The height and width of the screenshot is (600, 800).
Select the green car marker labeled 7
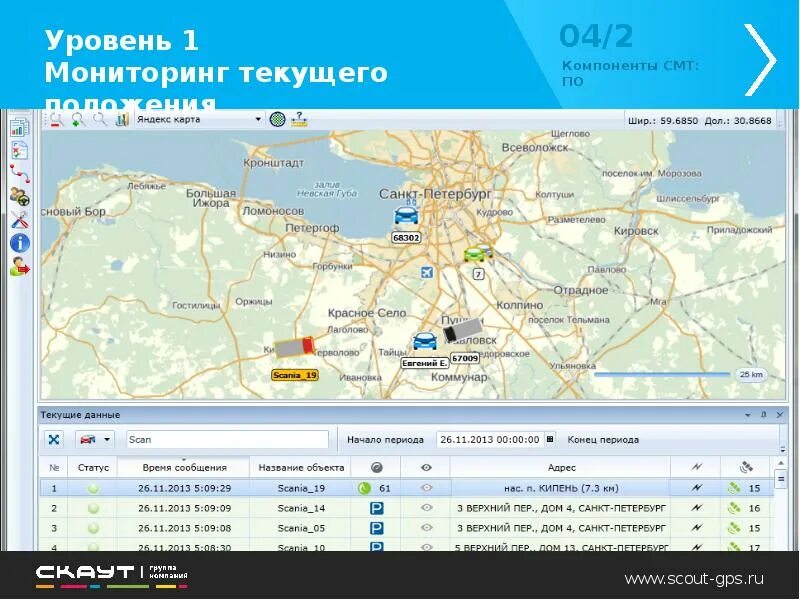(473, 254)
